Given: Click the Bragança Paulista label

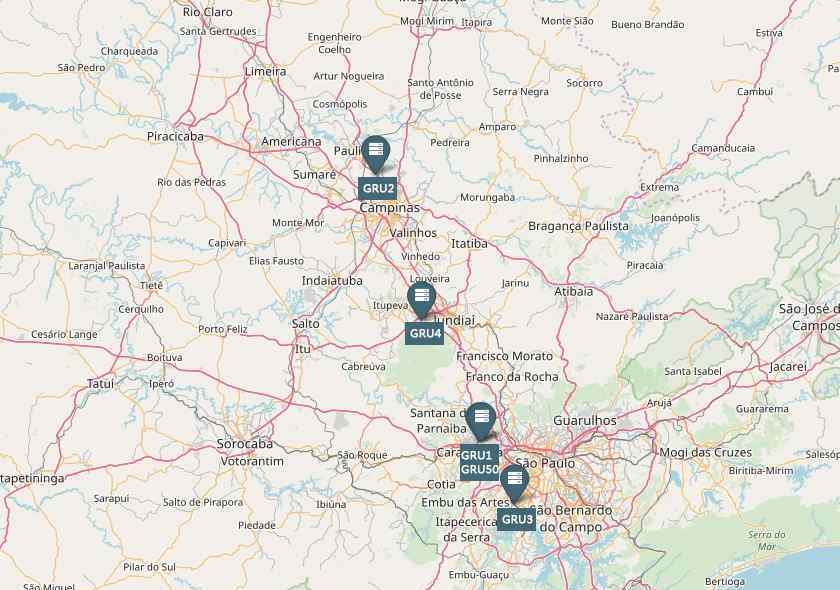Looking at the screenshot, I should [x=578, y=226].
